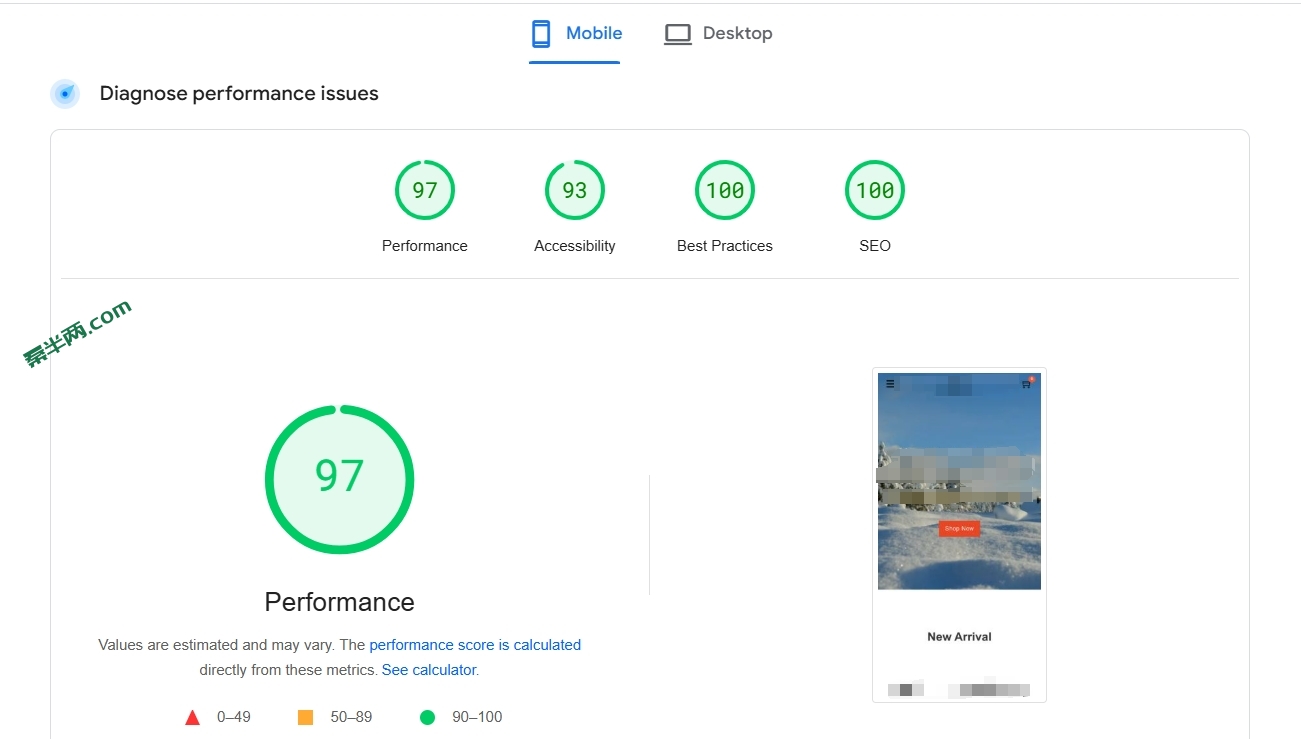The image size is (1301, 739).
Task: Select the Performance 97 score gauge at top
Action: point(425,190)
